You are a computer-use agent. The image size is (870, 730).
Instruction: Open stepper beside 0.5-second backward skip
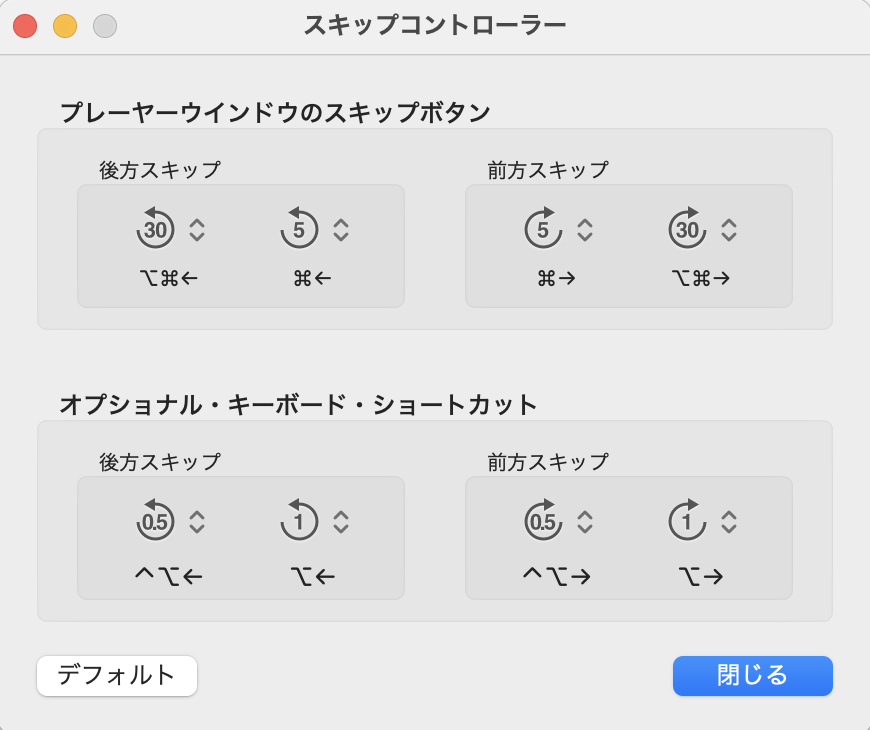coord(197,522)
